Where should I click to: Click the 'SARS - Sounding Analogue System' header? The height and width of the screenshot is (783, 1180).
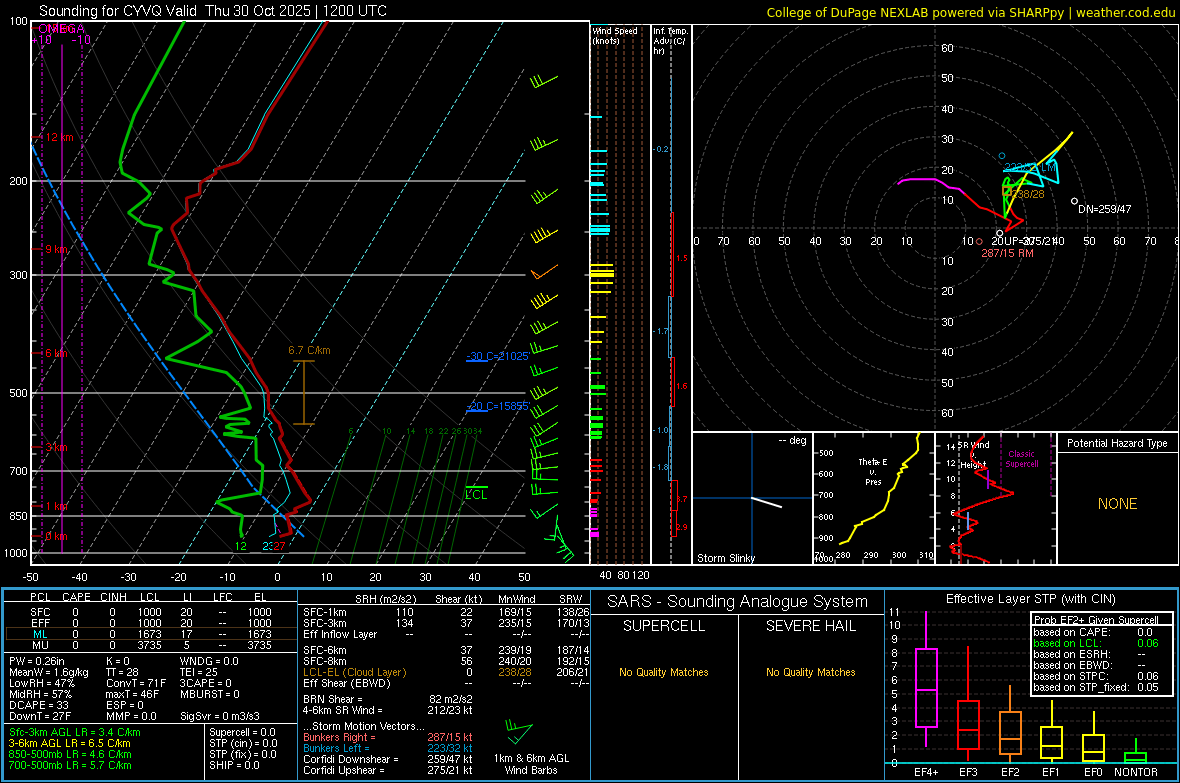(738, 601)
